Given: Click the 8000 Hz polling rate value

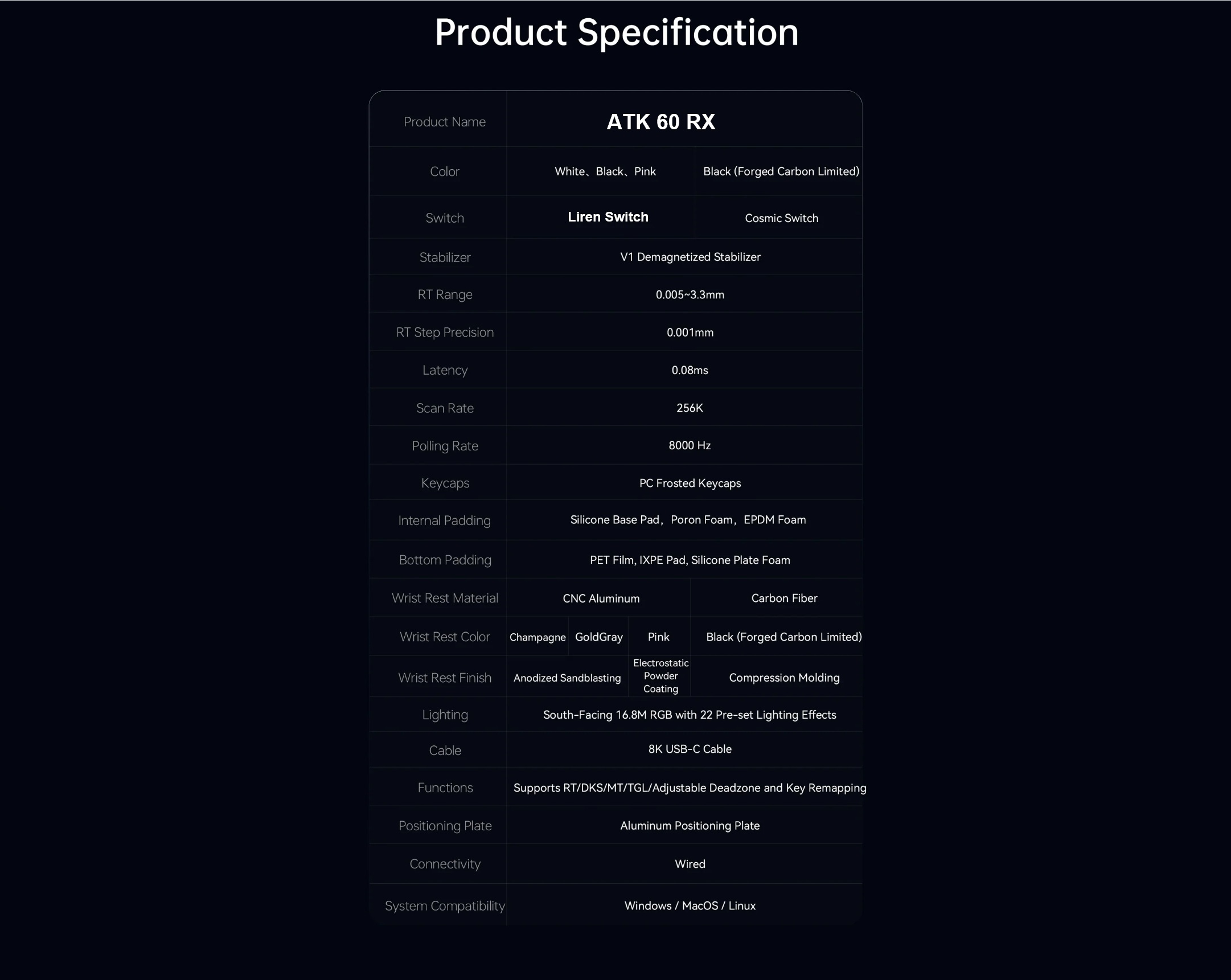Looking at the screenshot, I should pos(690,445).
